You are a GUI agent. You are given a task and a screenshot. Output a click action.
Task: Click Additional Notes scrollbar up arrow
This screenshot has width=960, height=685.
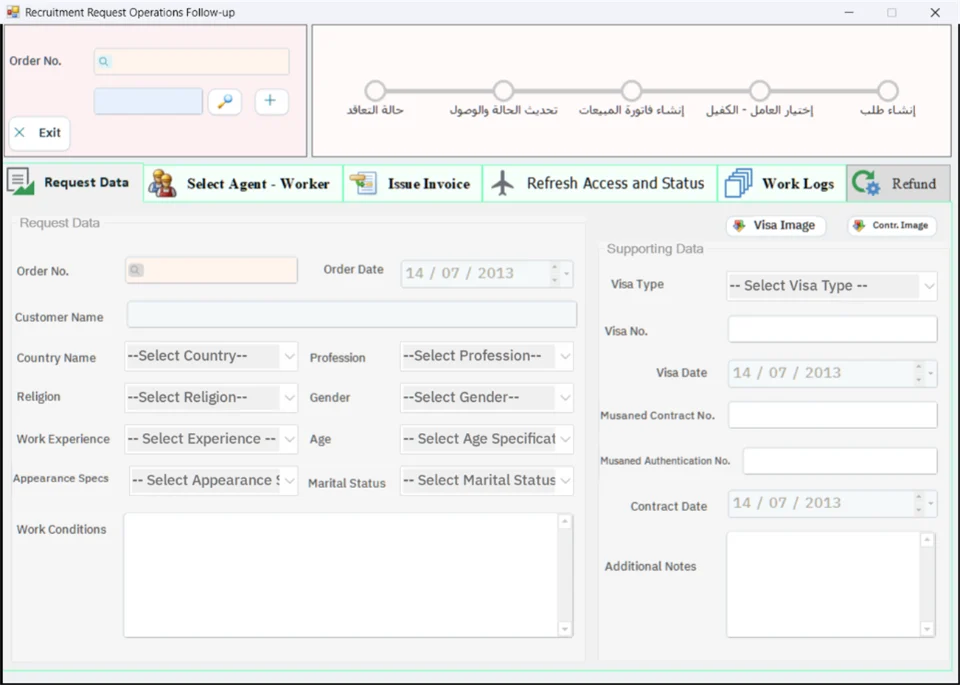click(x=927, y=540)
